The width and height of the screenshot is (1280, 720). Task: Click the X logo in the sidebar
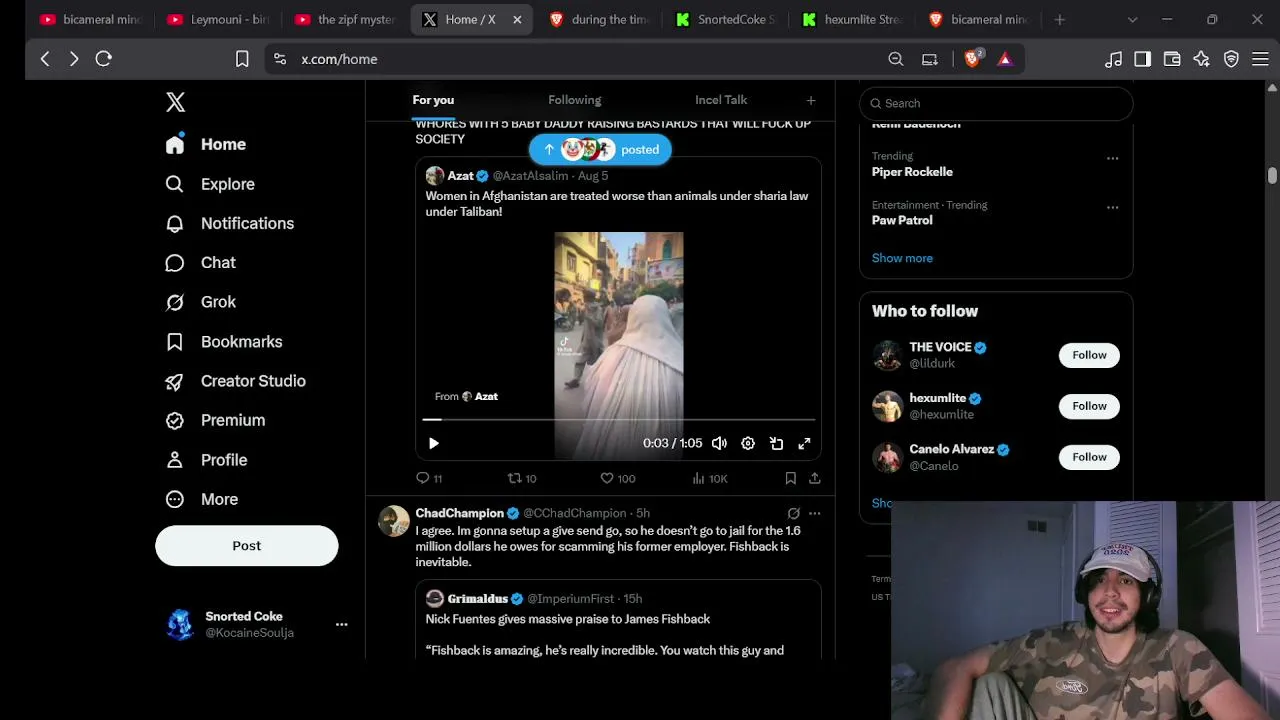(x=175, y=102)
